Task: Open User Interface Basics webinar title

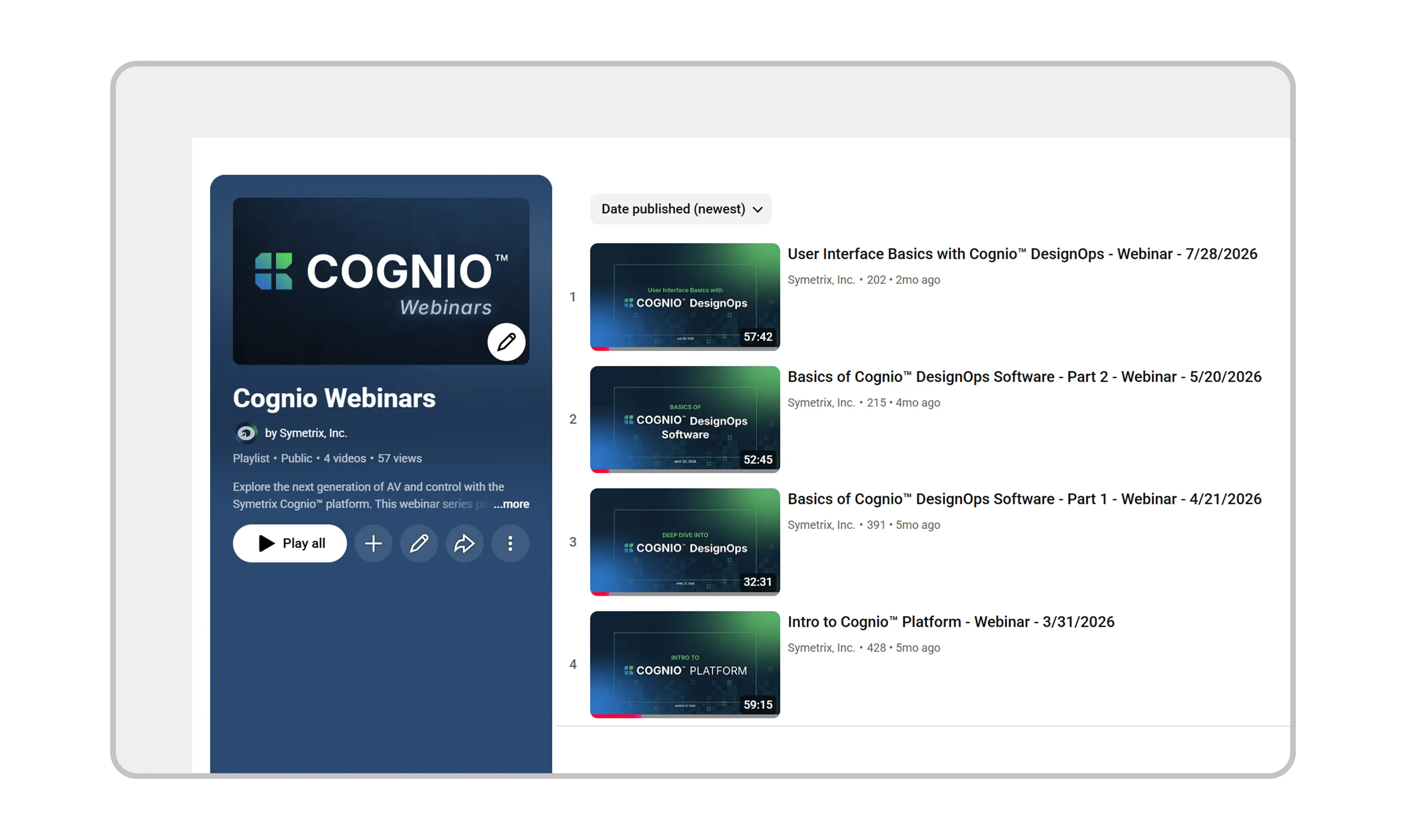Action: 1022,253
